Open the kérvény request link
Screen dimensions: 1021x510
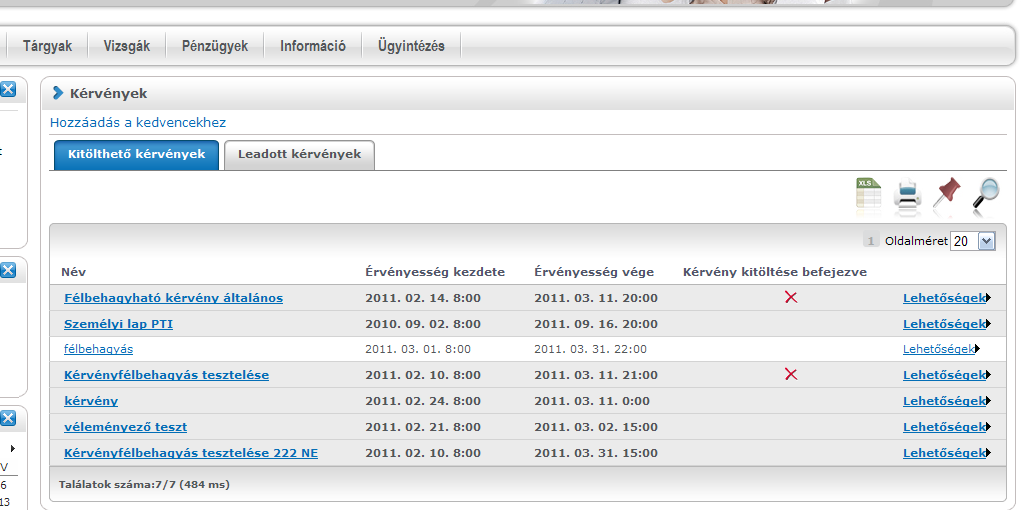pyautogui.click(x=91, y=401)
